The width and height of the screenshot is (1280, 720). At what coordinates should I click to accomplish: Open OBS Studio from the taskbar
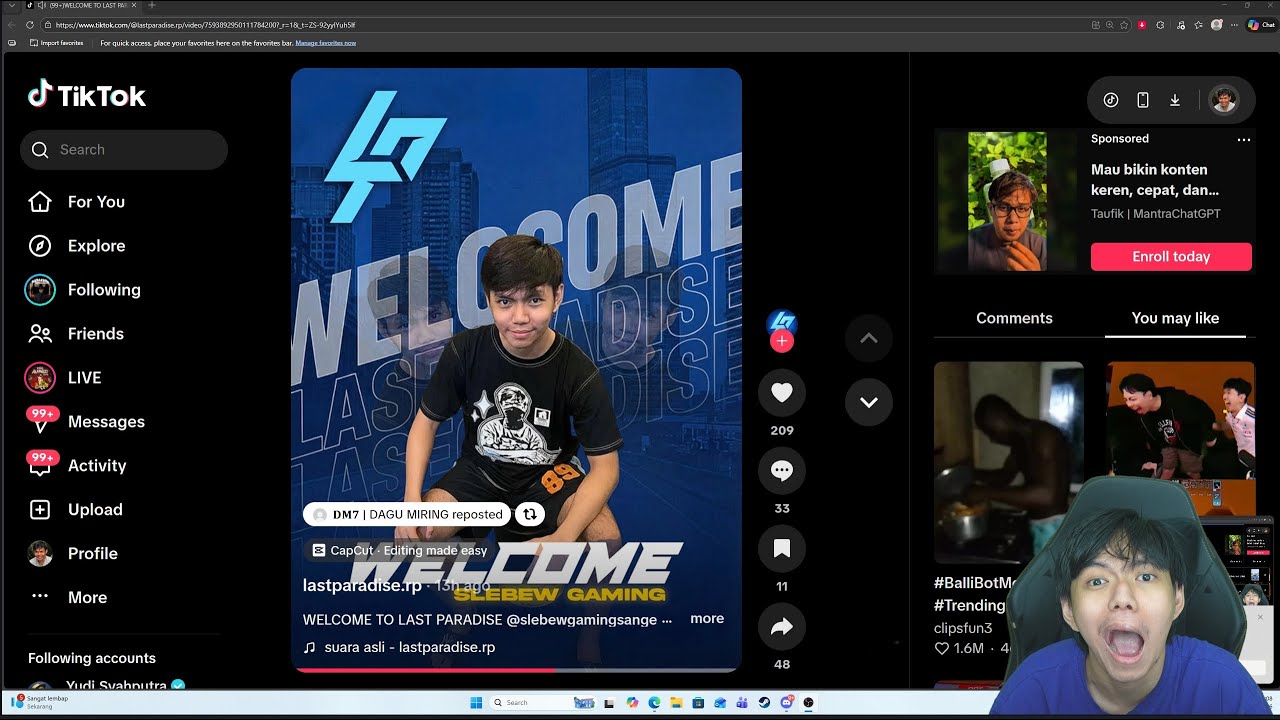coord(808,703)
